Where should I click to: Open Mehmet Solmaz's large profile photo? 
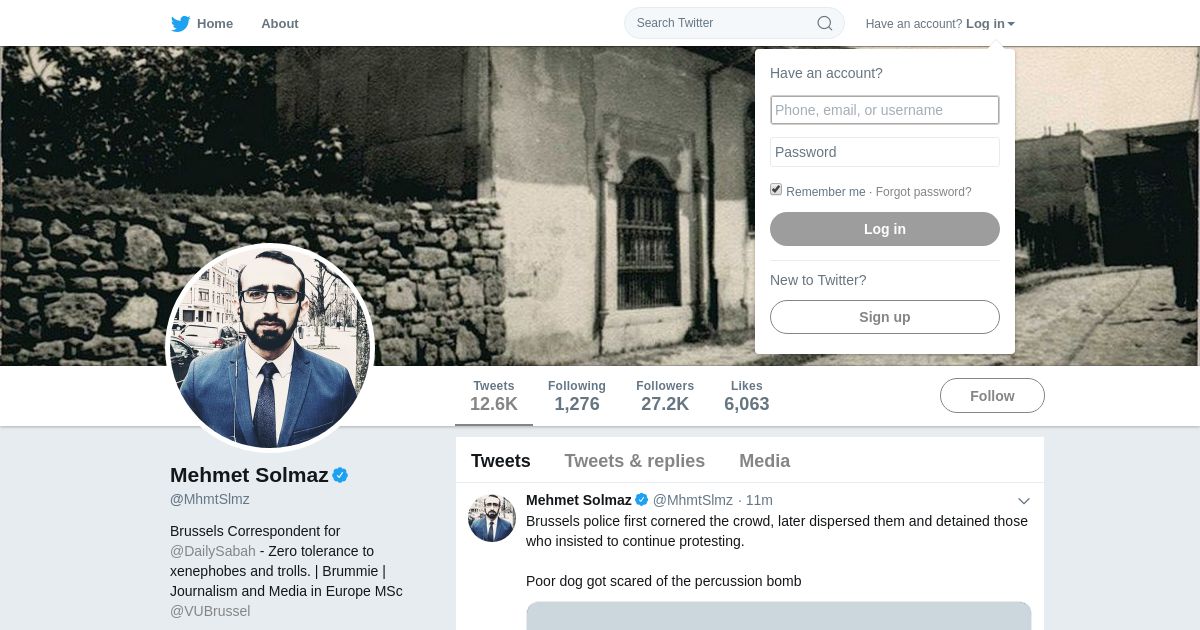269,347
